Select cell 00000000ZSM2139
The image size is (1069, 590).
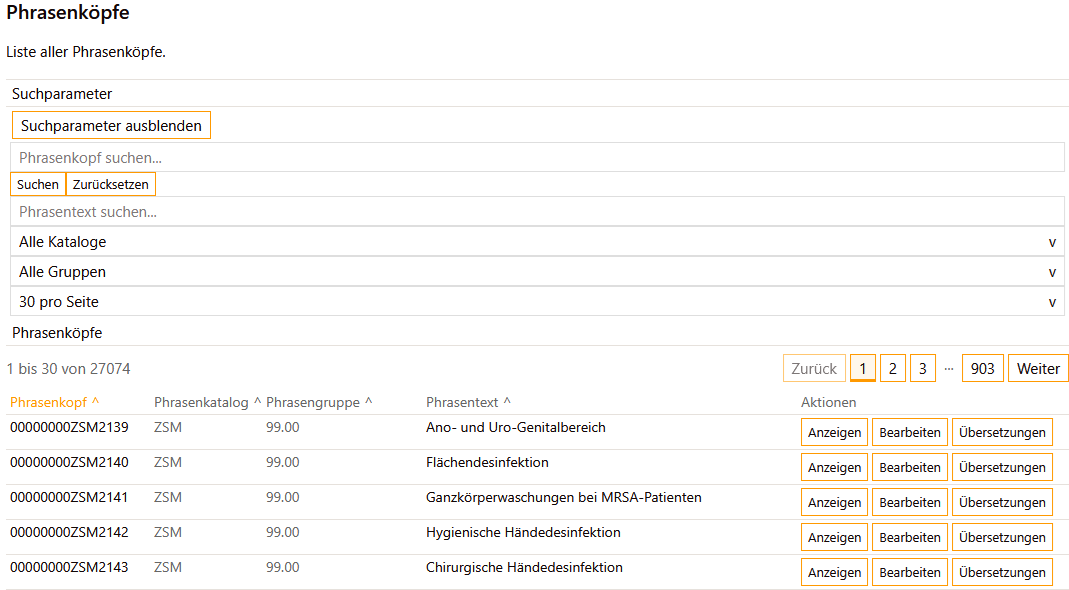tap(69, 428)
